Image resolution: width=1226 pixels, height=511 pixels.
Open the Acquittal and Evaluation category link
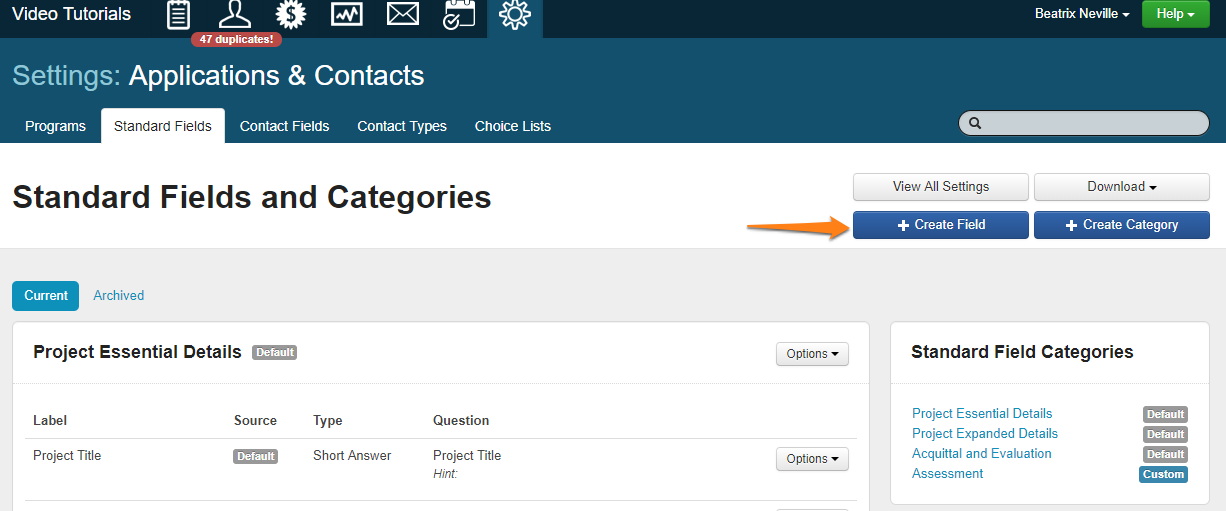point(981,454)
